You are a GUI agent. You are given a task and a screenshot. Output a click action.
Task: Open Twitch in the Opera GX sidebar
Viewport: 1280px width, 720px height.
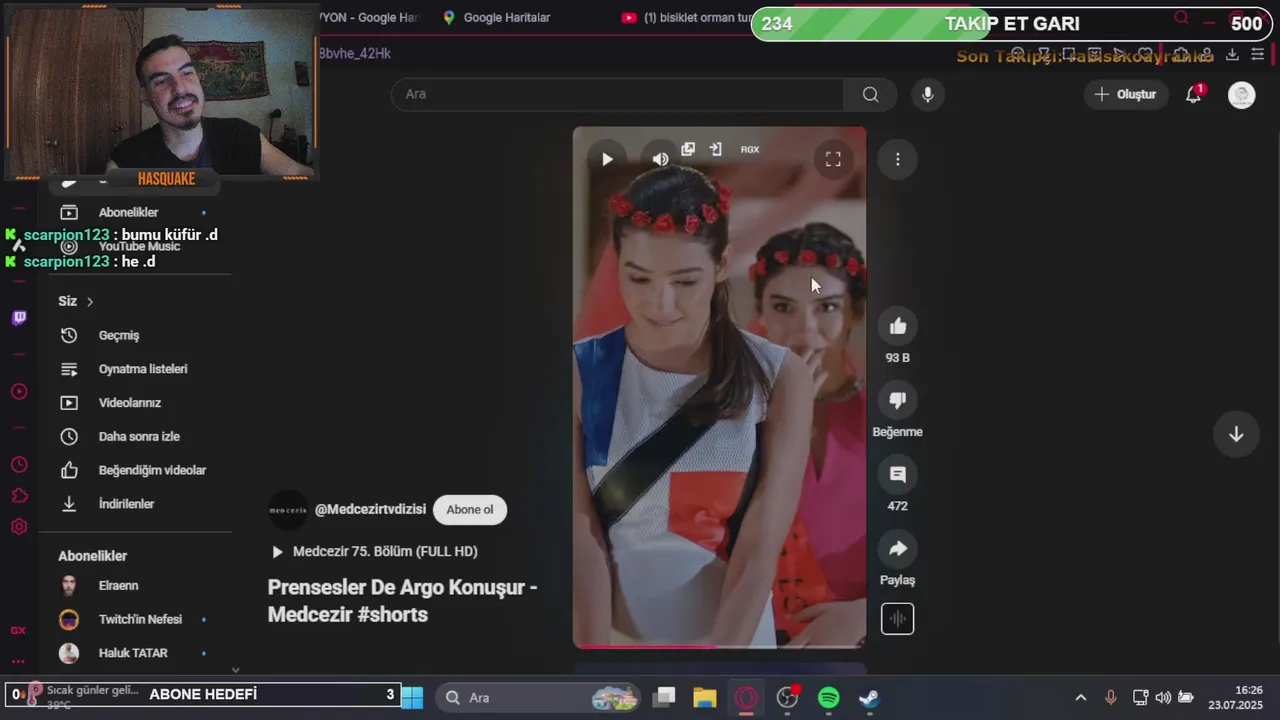(x=19, y=318)
